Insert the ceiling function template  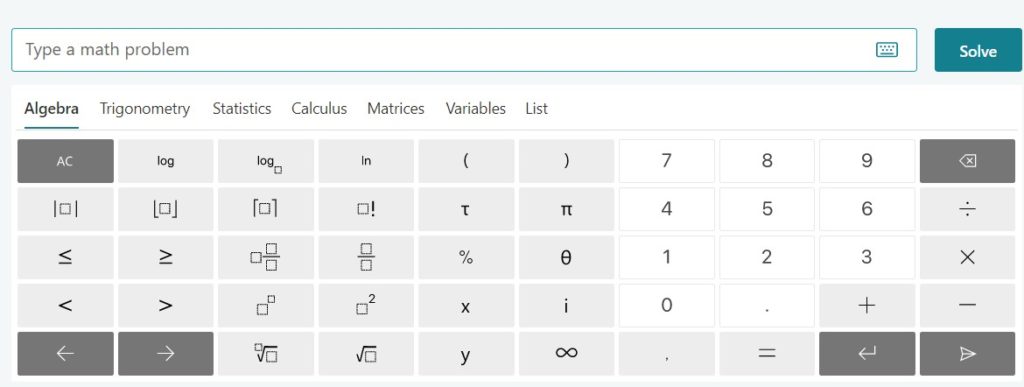pos(266,209)
